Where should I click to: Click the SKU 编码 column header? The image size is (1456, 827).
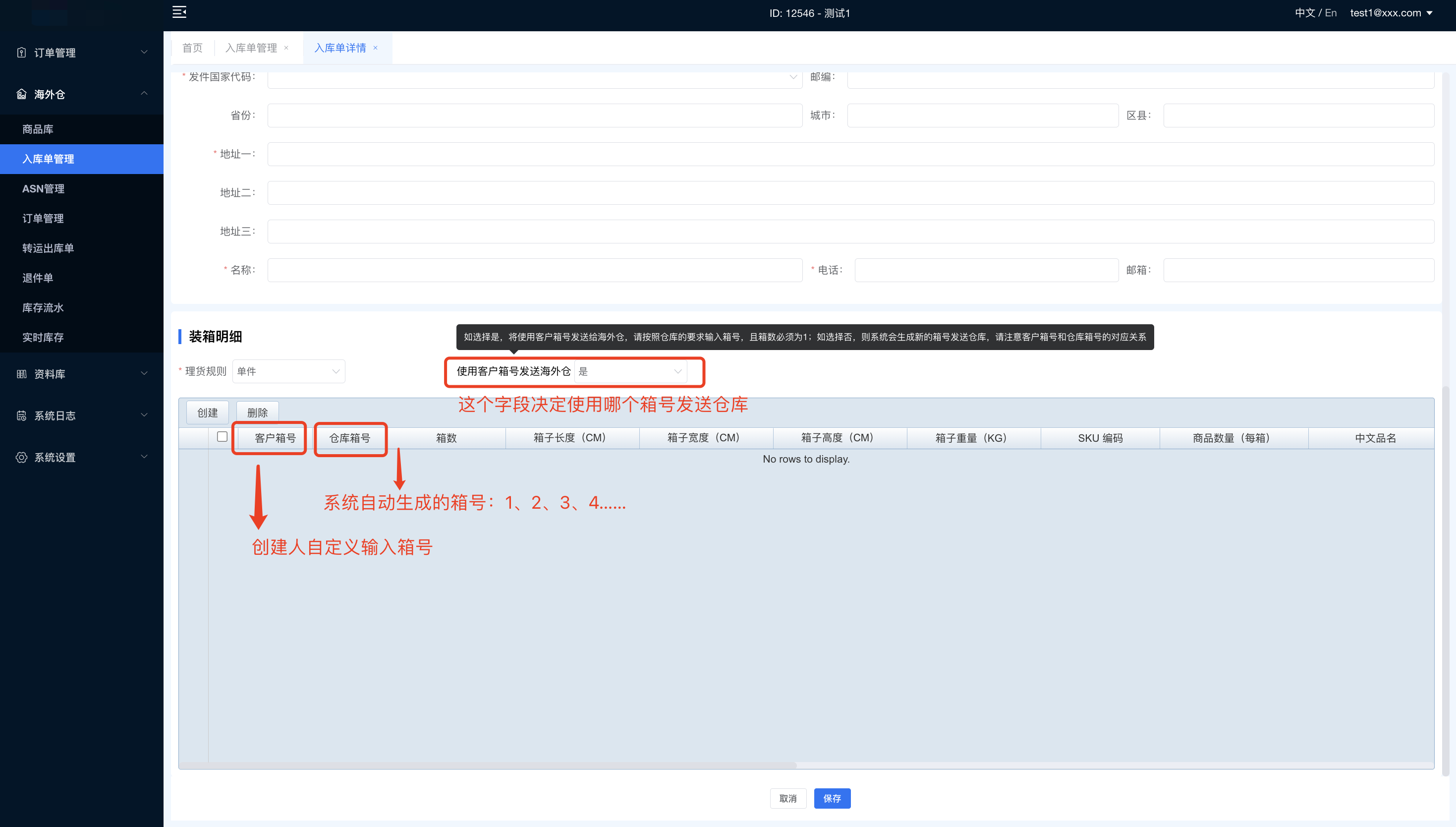[1100, 438]
